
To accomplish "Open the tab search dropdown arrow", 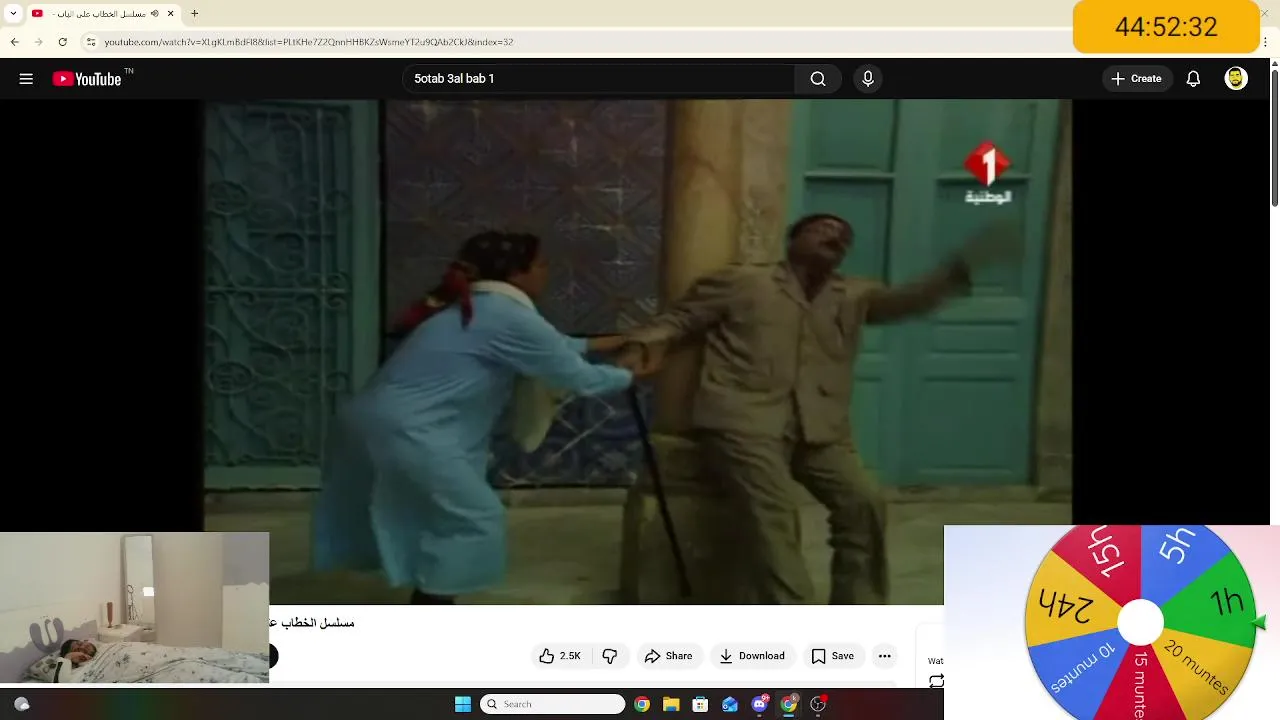I will point(13,14).
